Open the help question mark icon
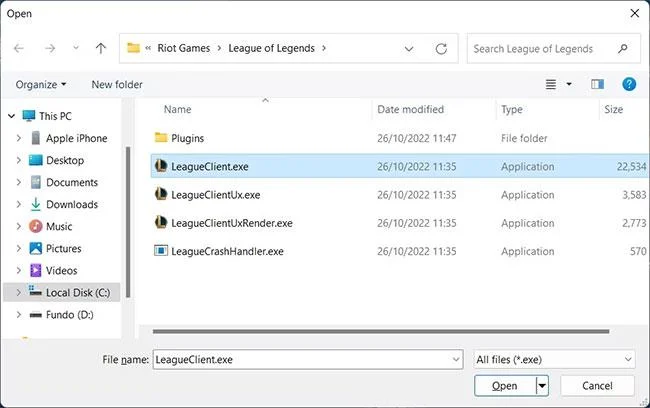Screen dimensions: 650x408 (x=629, y=84)
